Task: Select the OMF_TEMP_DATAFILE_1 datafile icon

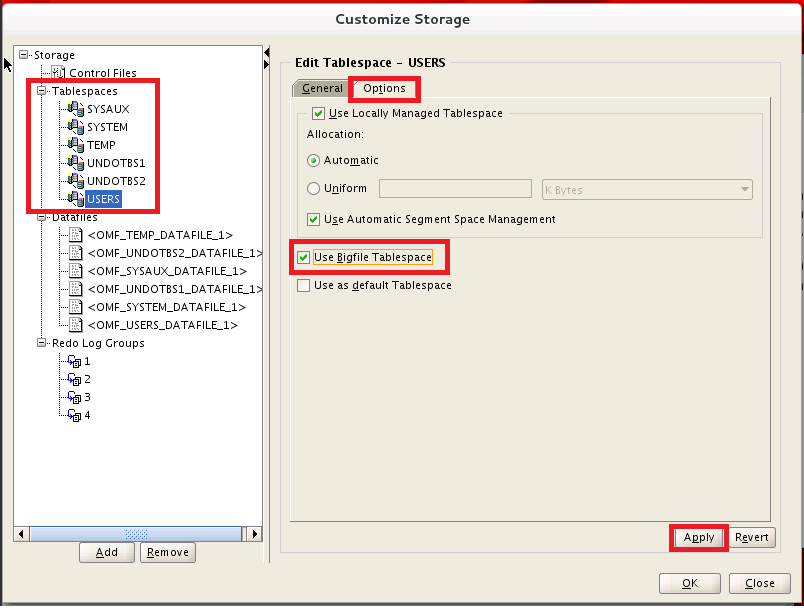Action: (75, 235)
